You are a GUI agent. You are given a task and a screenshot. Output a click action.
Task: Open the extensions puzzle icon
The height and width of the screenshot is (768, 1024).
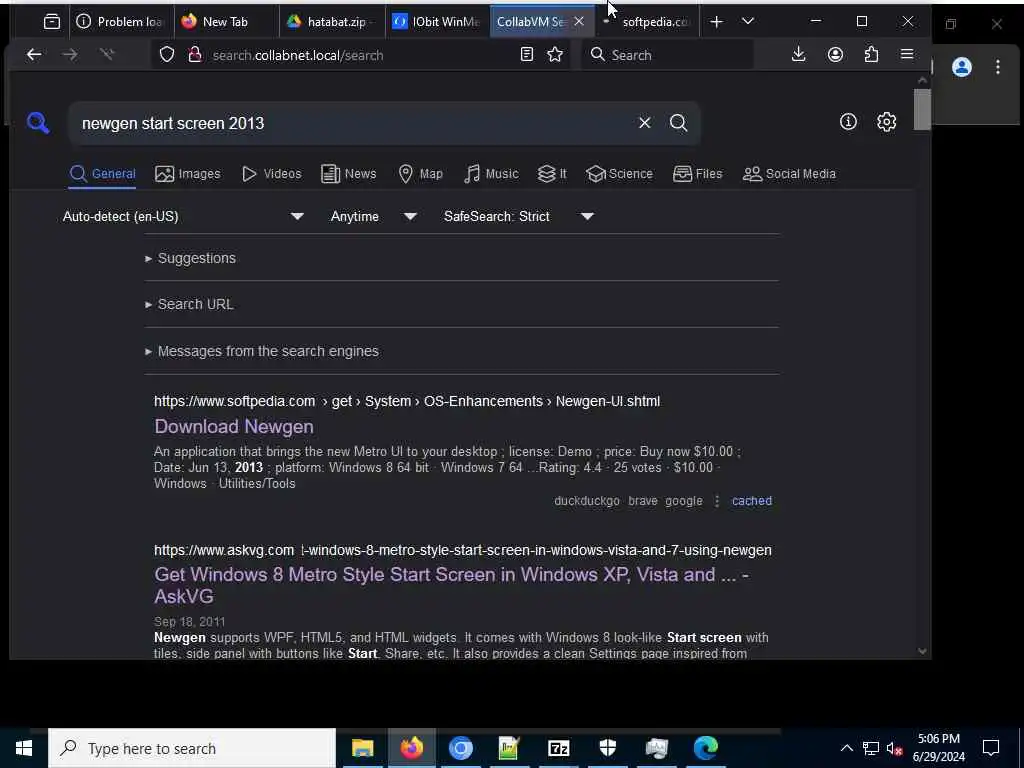click(871, 55)
